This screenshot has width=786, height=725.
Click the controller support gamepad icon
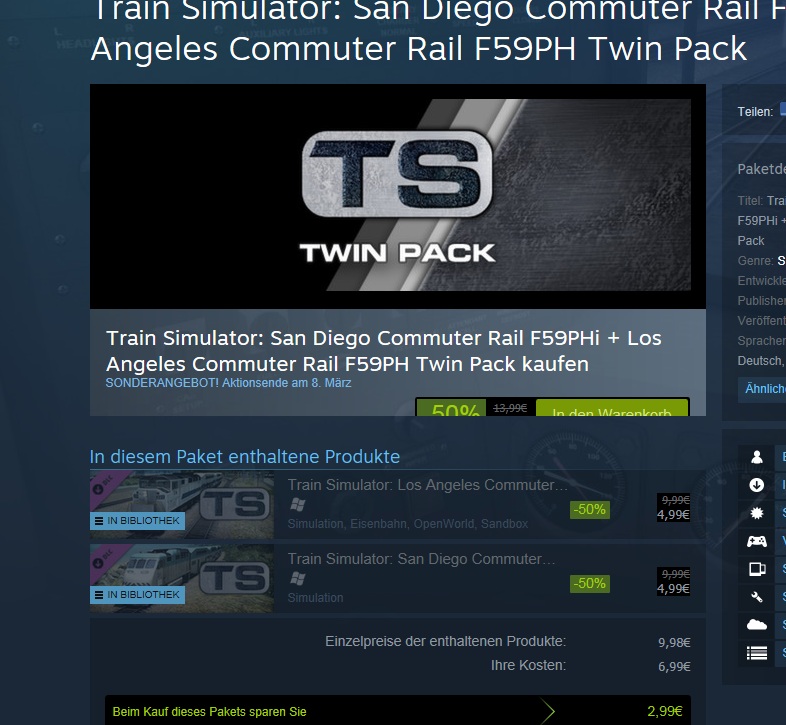756,541
